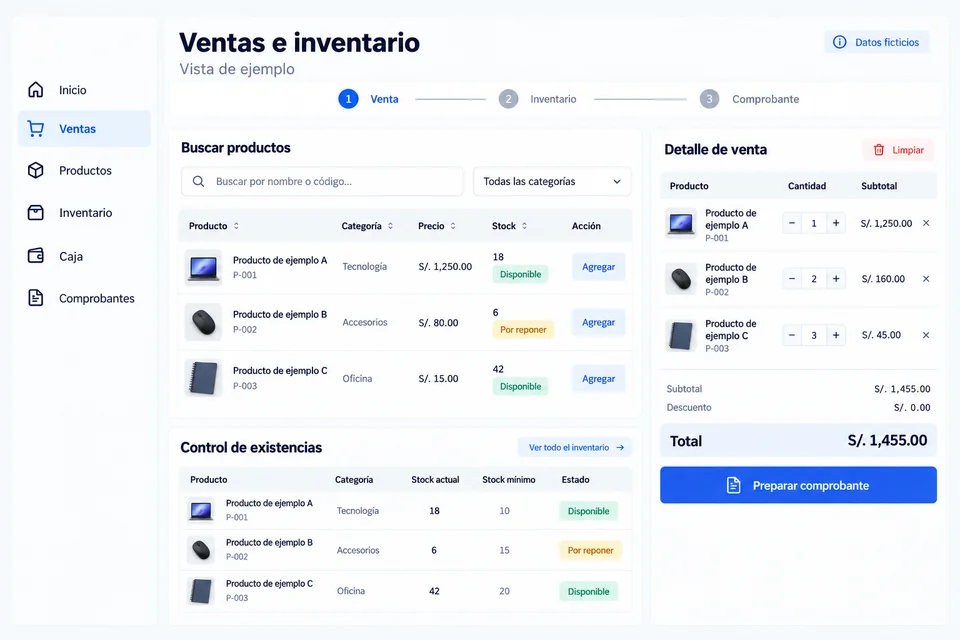Go to step 2 Inventario
Viewport: 960px width, 640px height.
538,99
